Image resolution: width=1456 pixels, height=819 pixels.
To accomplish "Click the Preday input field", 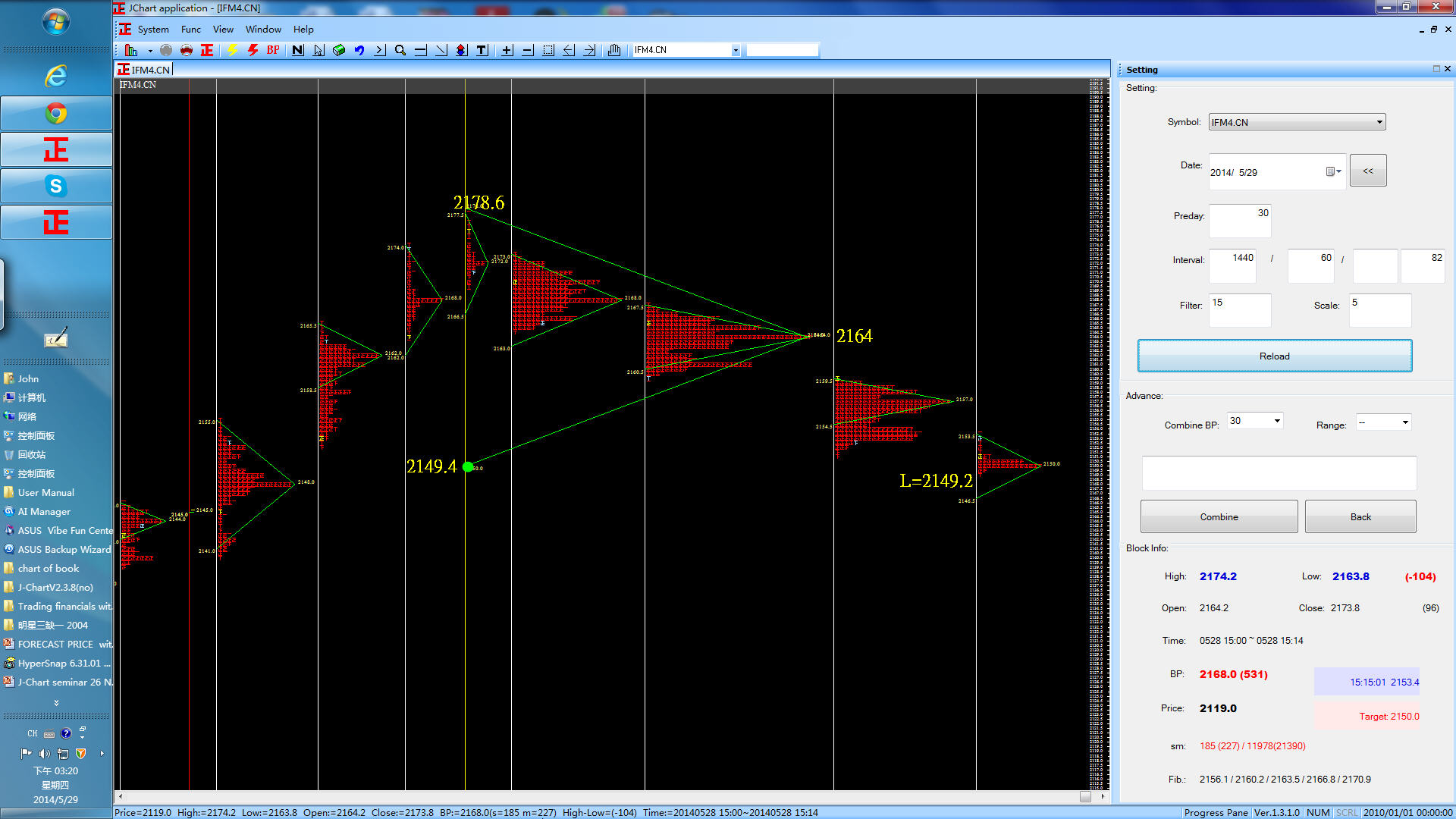I will [x=1240, y=221].
